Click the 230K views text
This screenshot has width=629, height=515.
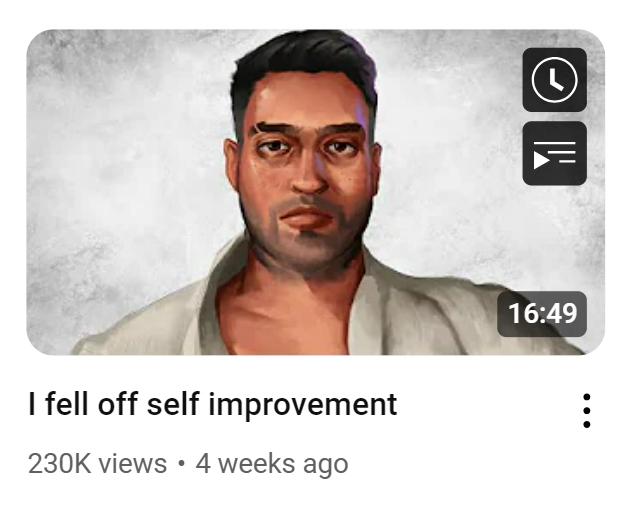[97, 464]
